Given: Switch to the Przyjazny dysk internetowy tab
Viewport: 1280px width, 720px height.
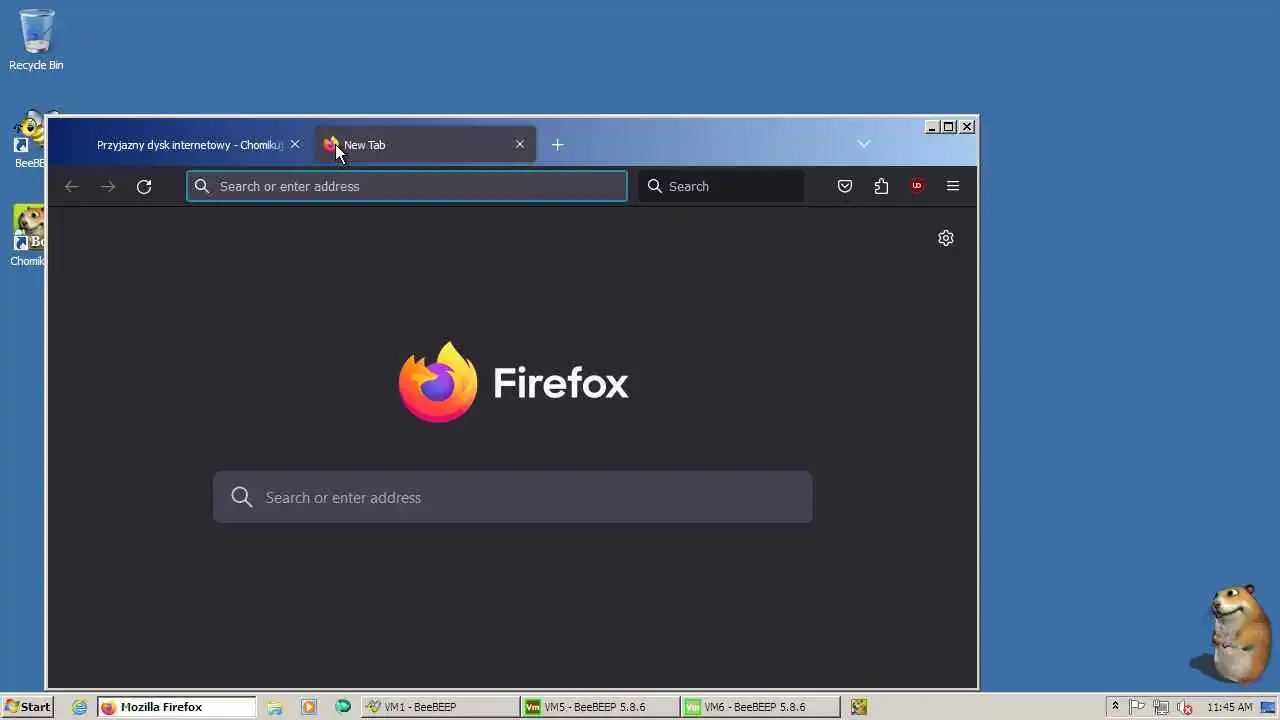Looking at the screenshot, I should point(190,145).
